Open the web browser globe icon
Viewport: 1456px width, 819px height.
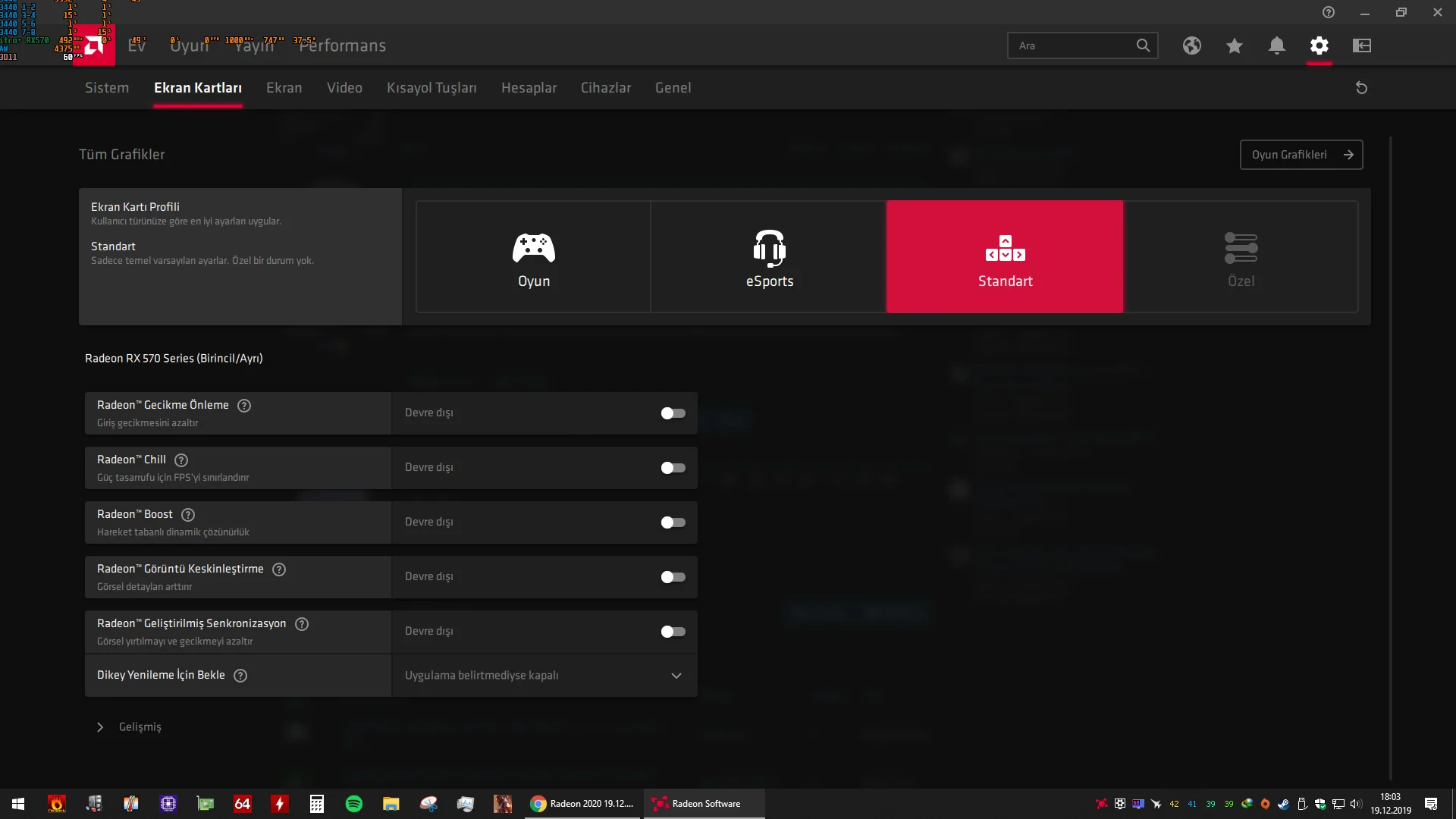point(1192,45)
